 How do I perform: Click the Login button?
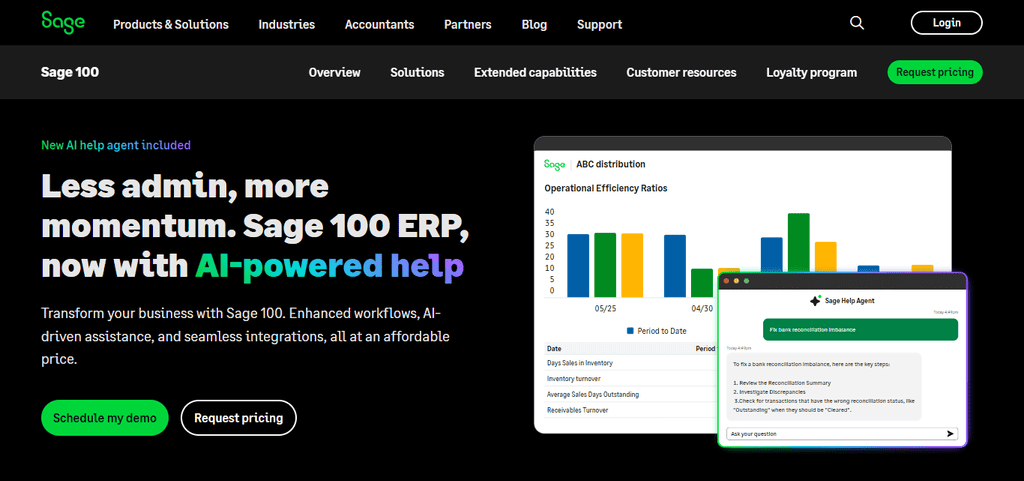tap(946, 23)
